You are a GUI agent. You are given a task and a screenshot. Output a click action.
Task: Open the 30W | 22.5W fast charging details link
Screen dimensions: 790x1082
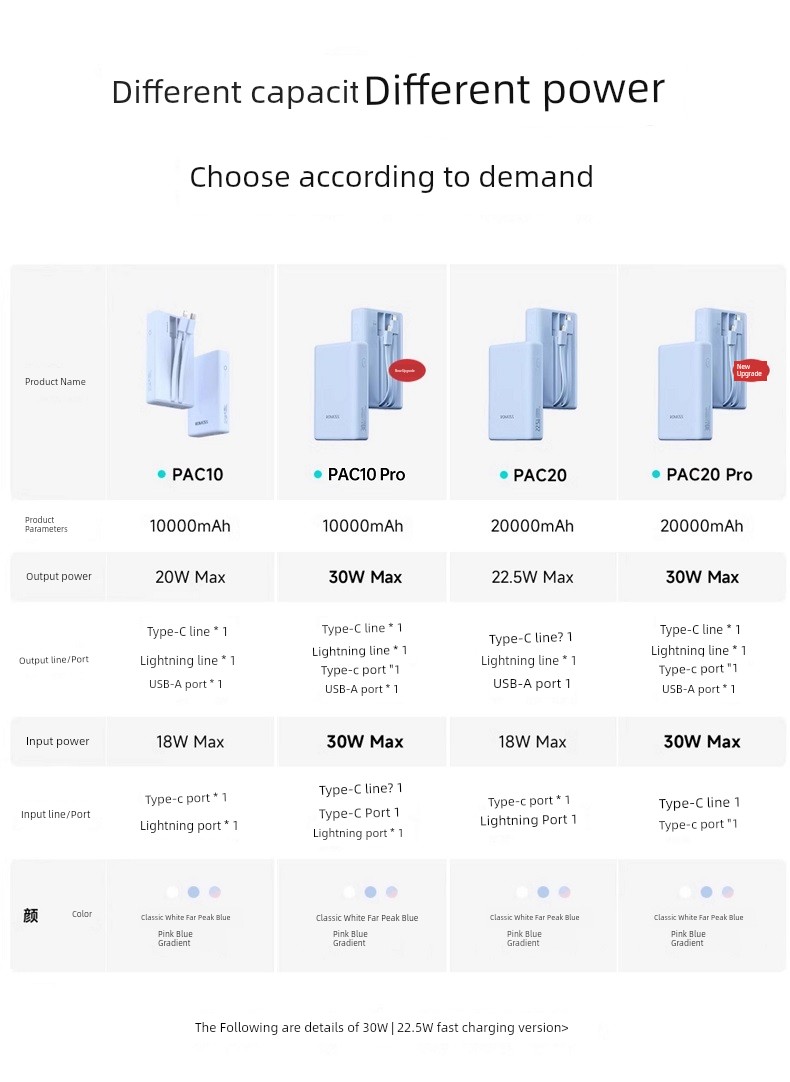[382, 1027]
